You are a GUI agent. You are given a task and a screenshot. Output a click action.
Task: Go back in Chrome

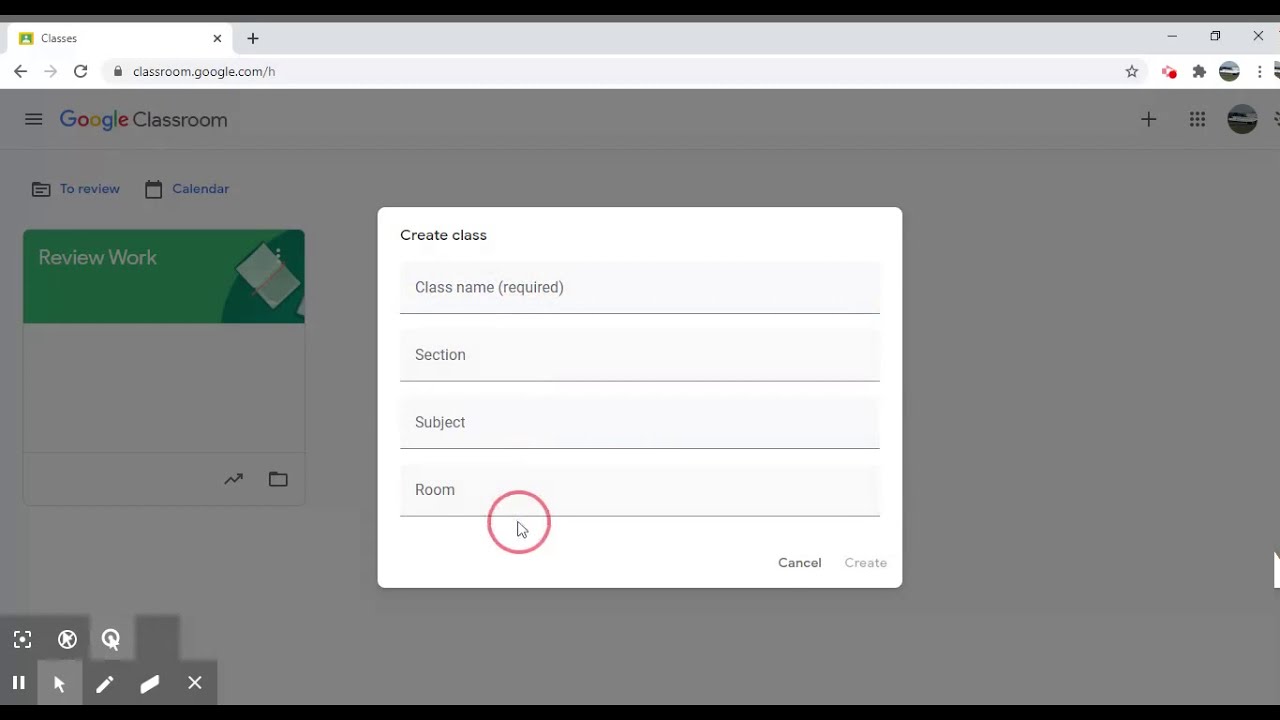(x=20, y=71)
